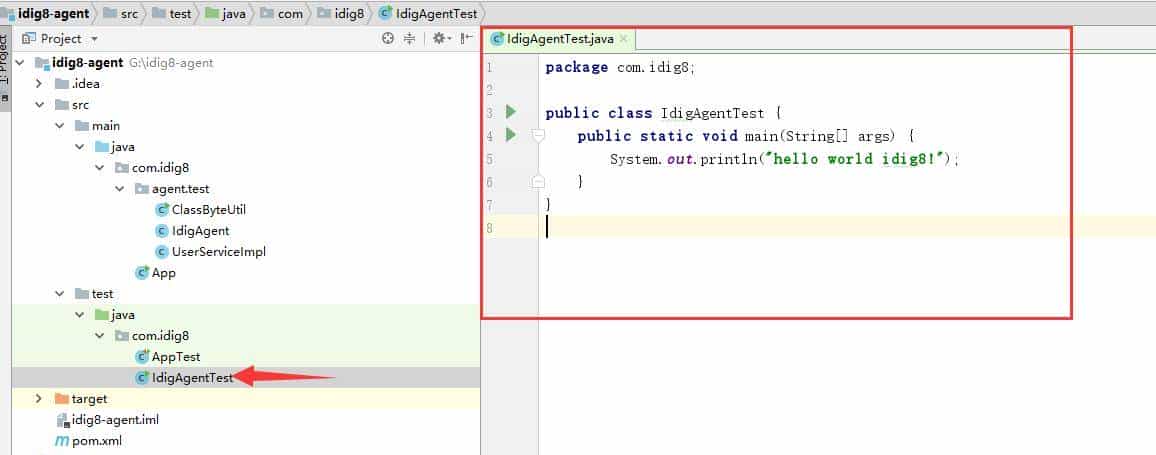Close the IdigAgentTest.java tab
This screenshot has width=1156, height=455.
point(623,39)
